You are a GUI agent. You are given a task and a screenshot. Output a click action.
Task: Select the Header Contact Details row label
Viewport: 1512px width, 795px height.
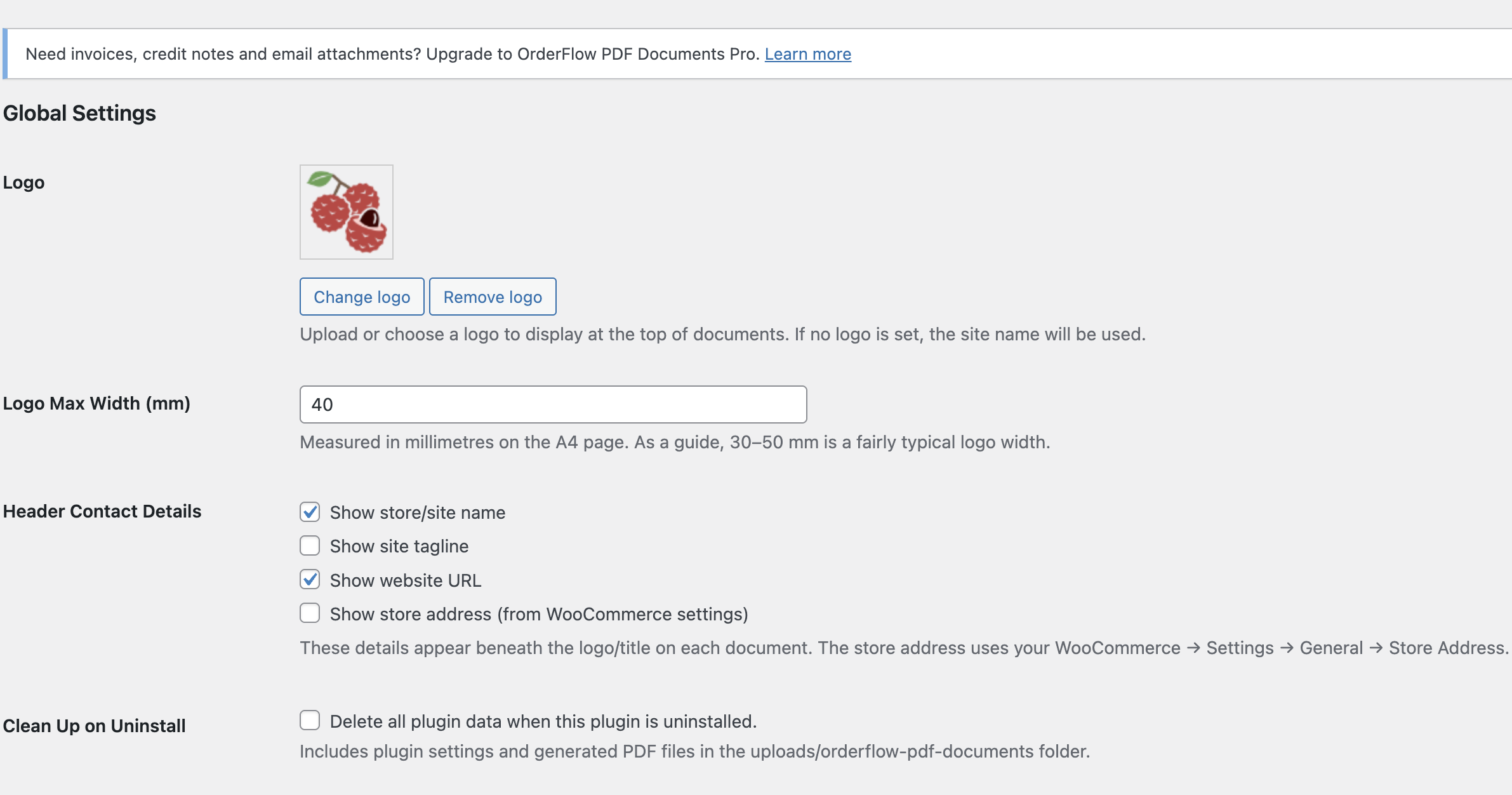coord(102,511)
